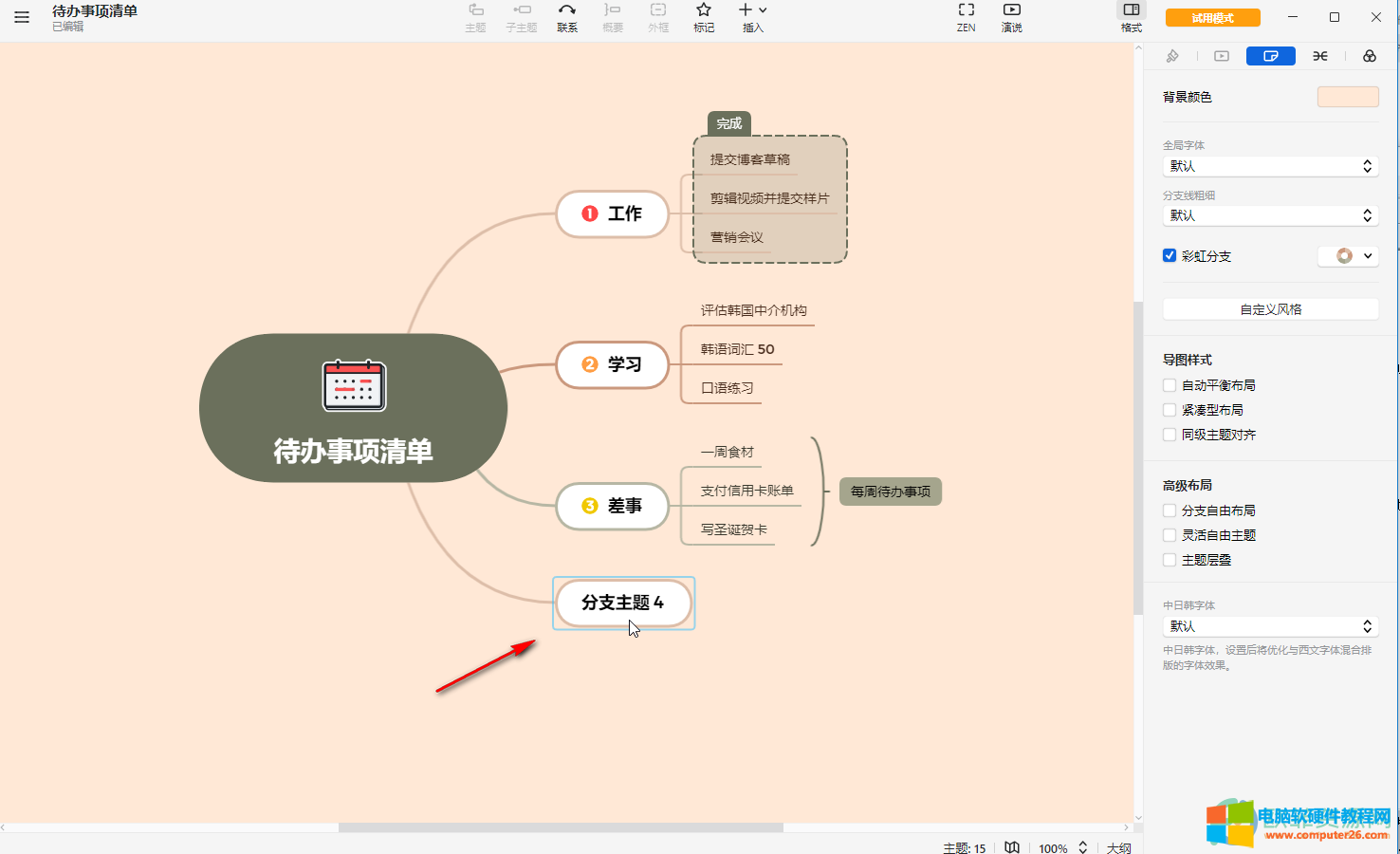Pick the 背景颜色 background color swatch
Image resolution: width=1400 pixels, height=854 pixels.
click(1348, 97)
